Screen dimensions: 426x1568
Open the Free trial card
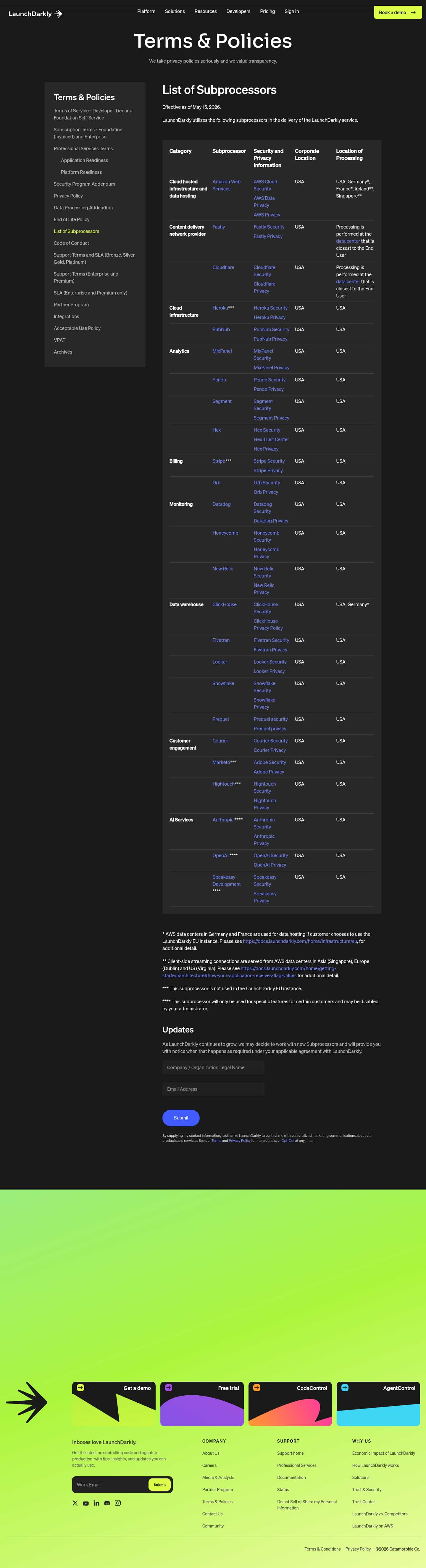[x=202, y=1404]
